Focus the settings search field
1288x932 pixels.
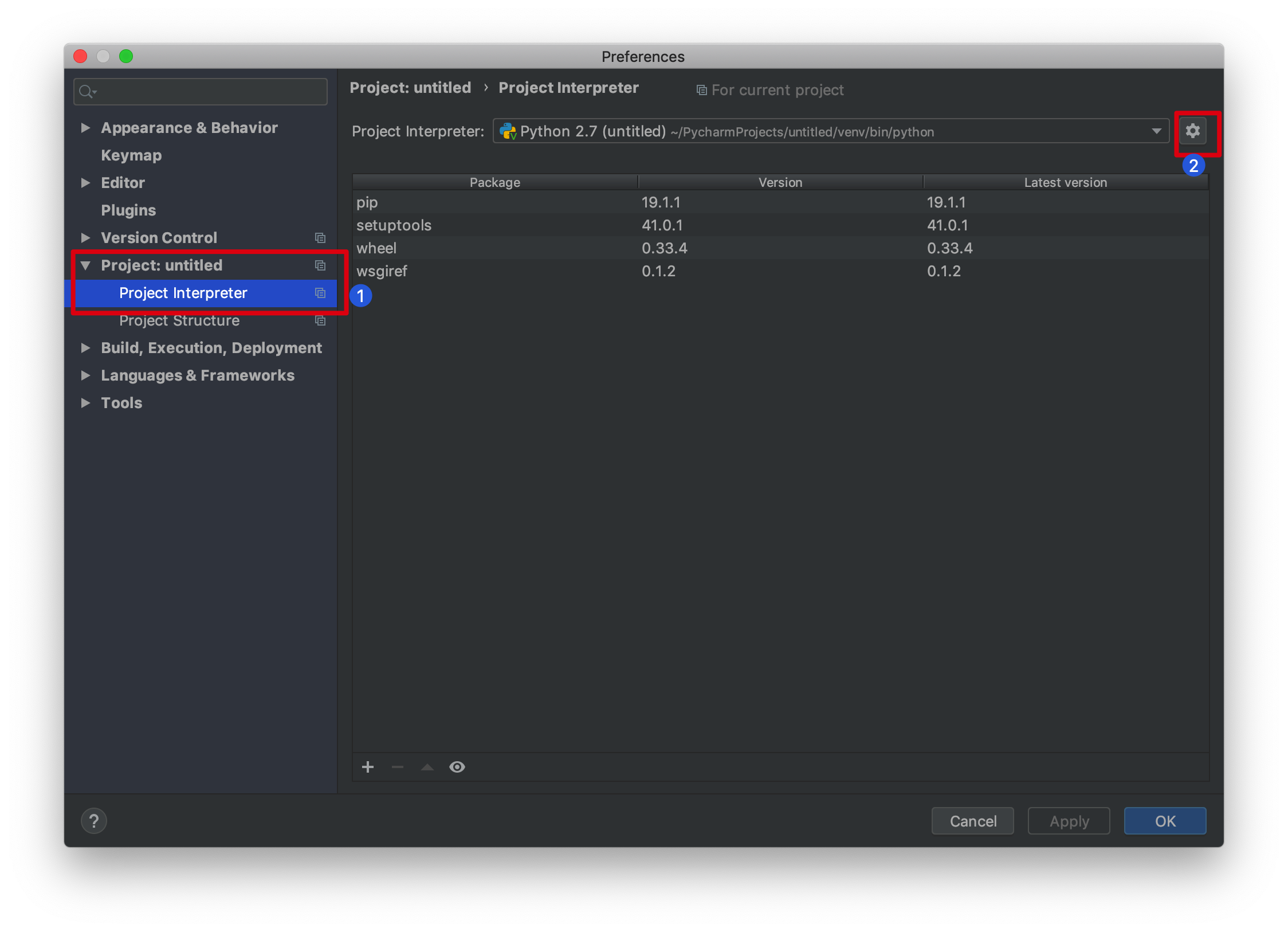point(201,91)
